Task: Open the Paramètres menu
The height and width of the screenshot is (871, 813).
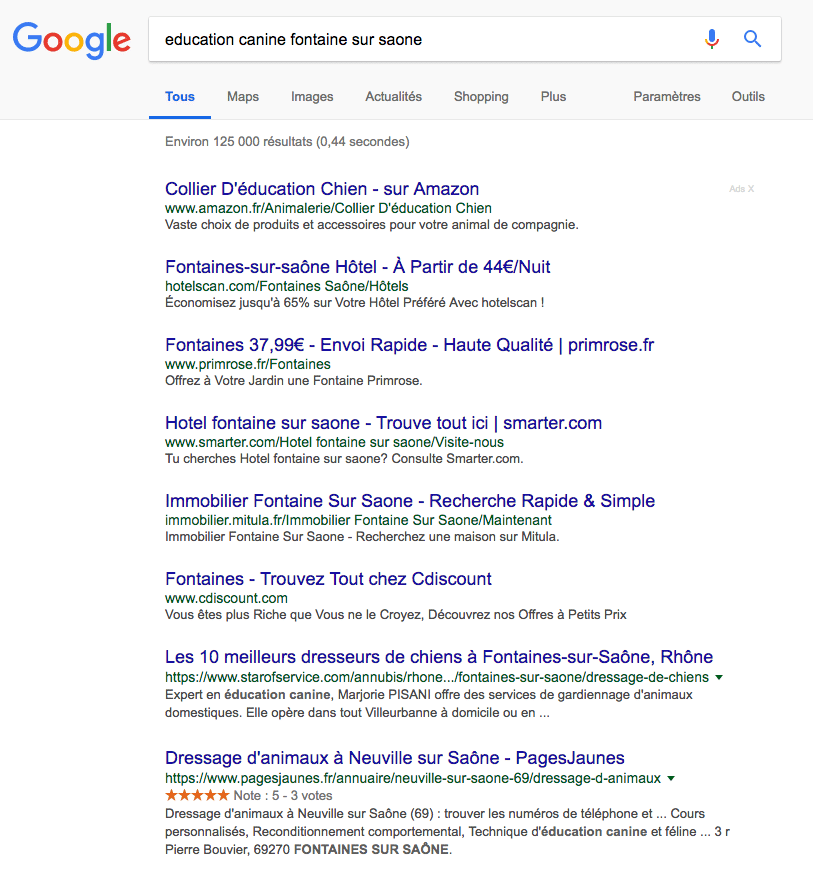Action: tap(667, 97)
